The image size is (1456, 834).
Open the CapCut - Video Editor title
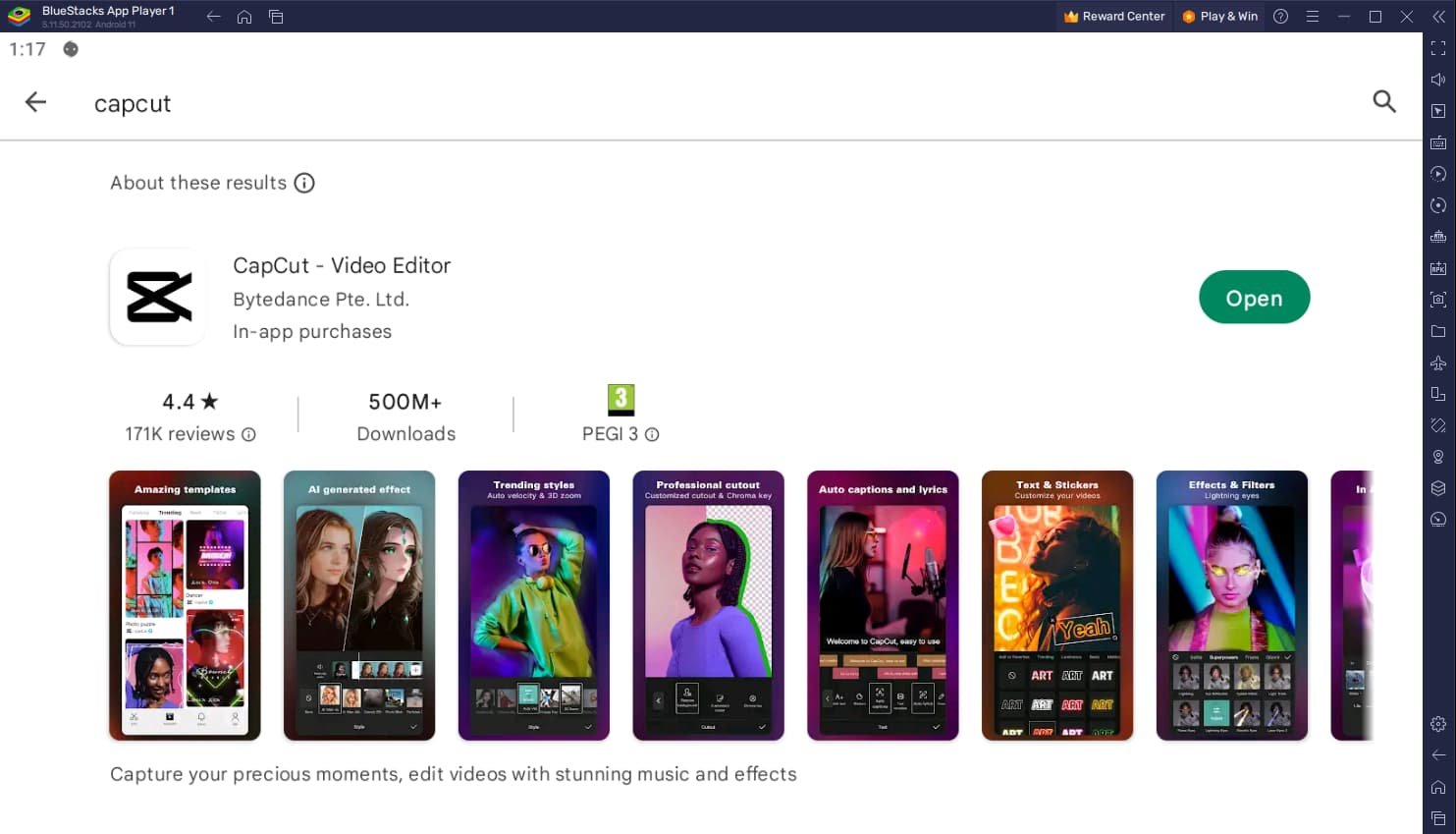pyautogui.click(x=342, y=265)
